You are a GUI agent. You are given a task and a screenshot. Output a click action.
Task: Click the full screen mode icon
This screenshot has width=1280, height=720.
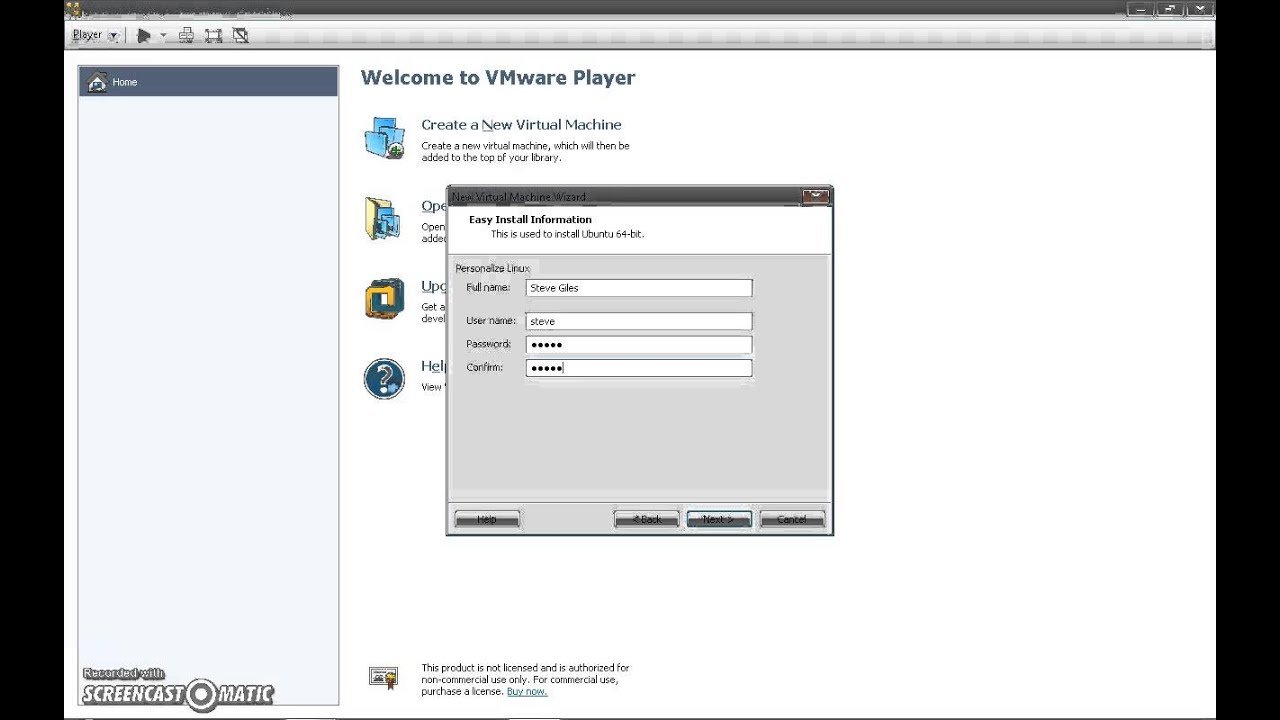click(213, 35)
